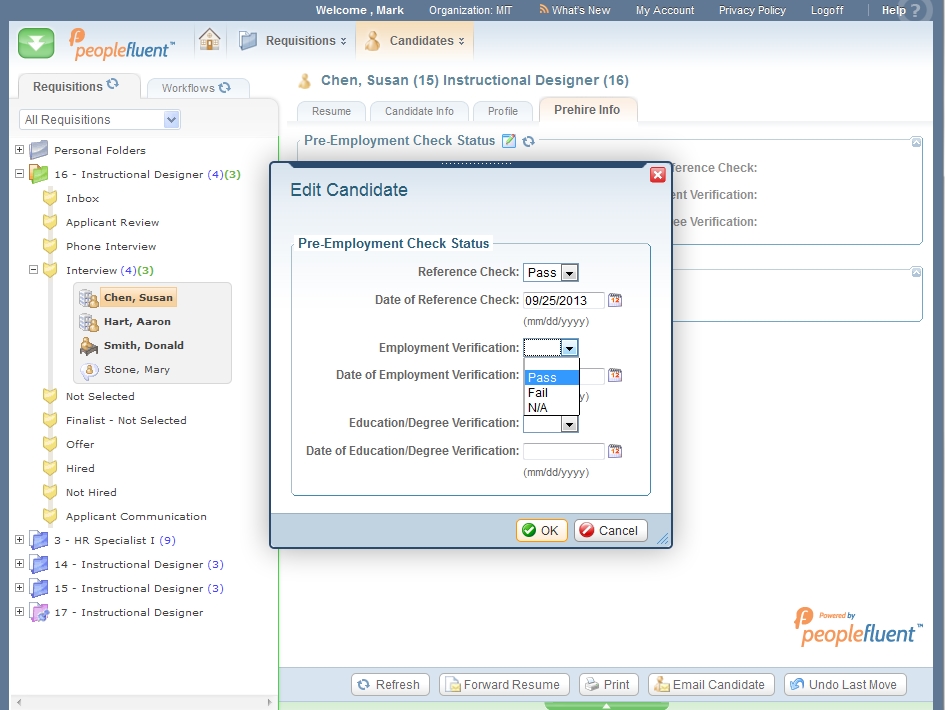Collapse the Interview folder node
The image size is (945, 710).
point(33,270)
